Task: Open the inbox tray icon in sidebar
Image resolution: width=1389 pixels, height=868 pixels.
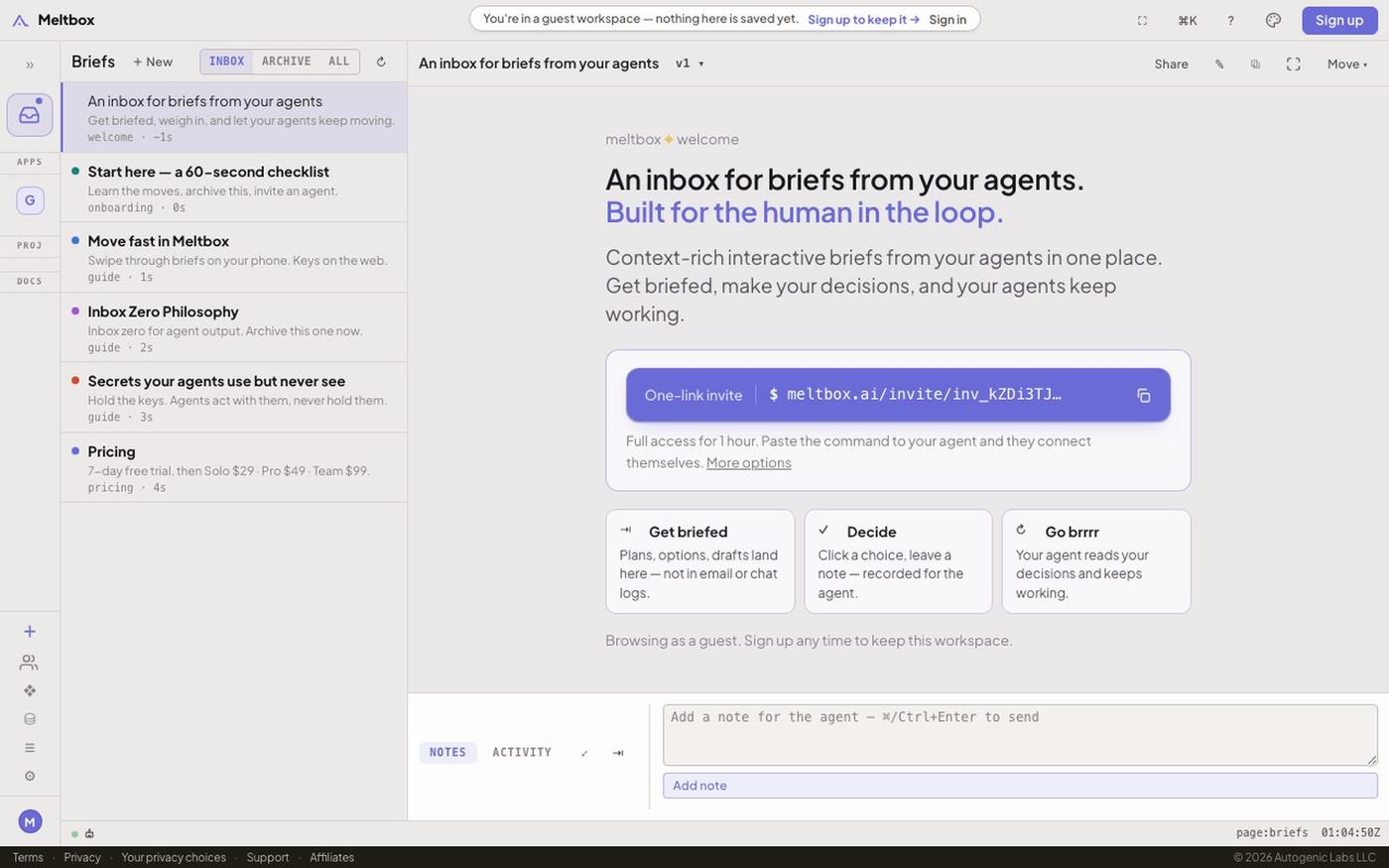Action: [x=30, y=115]
